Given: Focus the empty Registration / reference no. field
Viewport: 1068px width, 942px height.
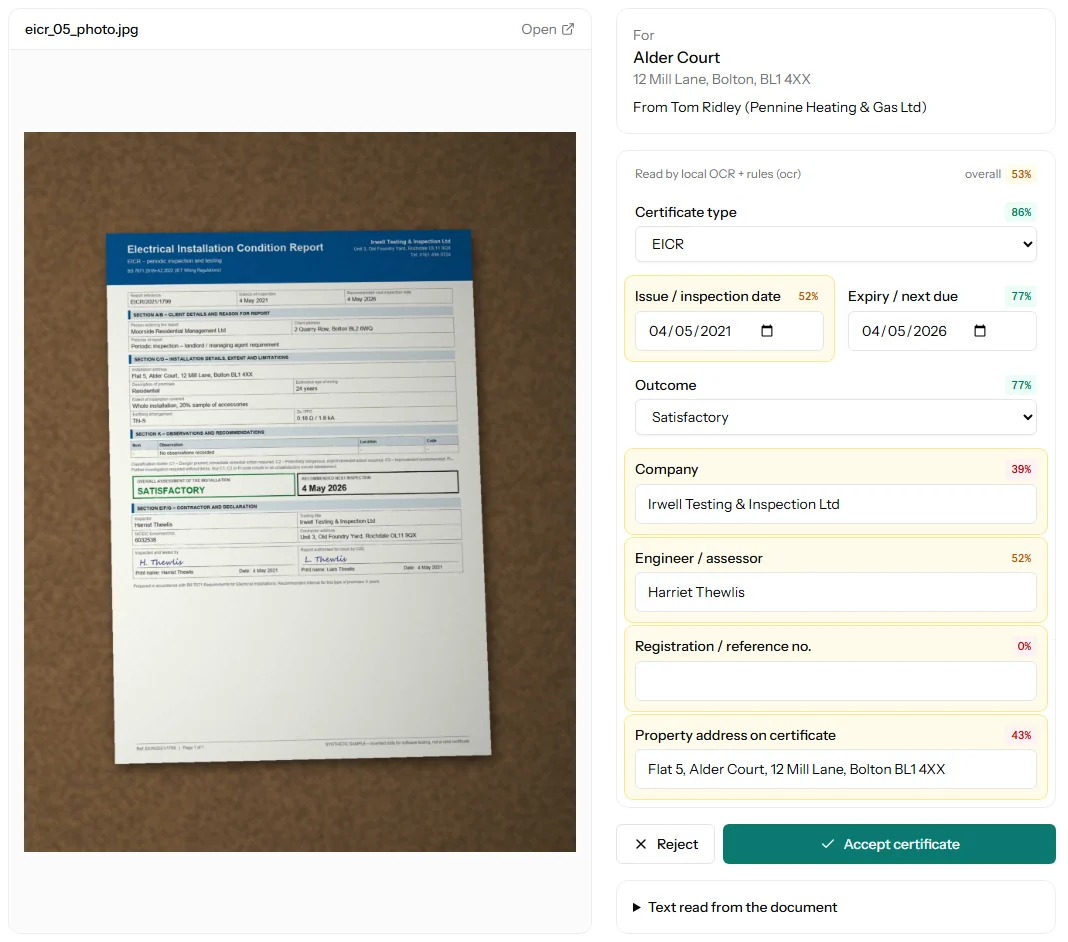Looking at the screenshot, I should 835,681.
